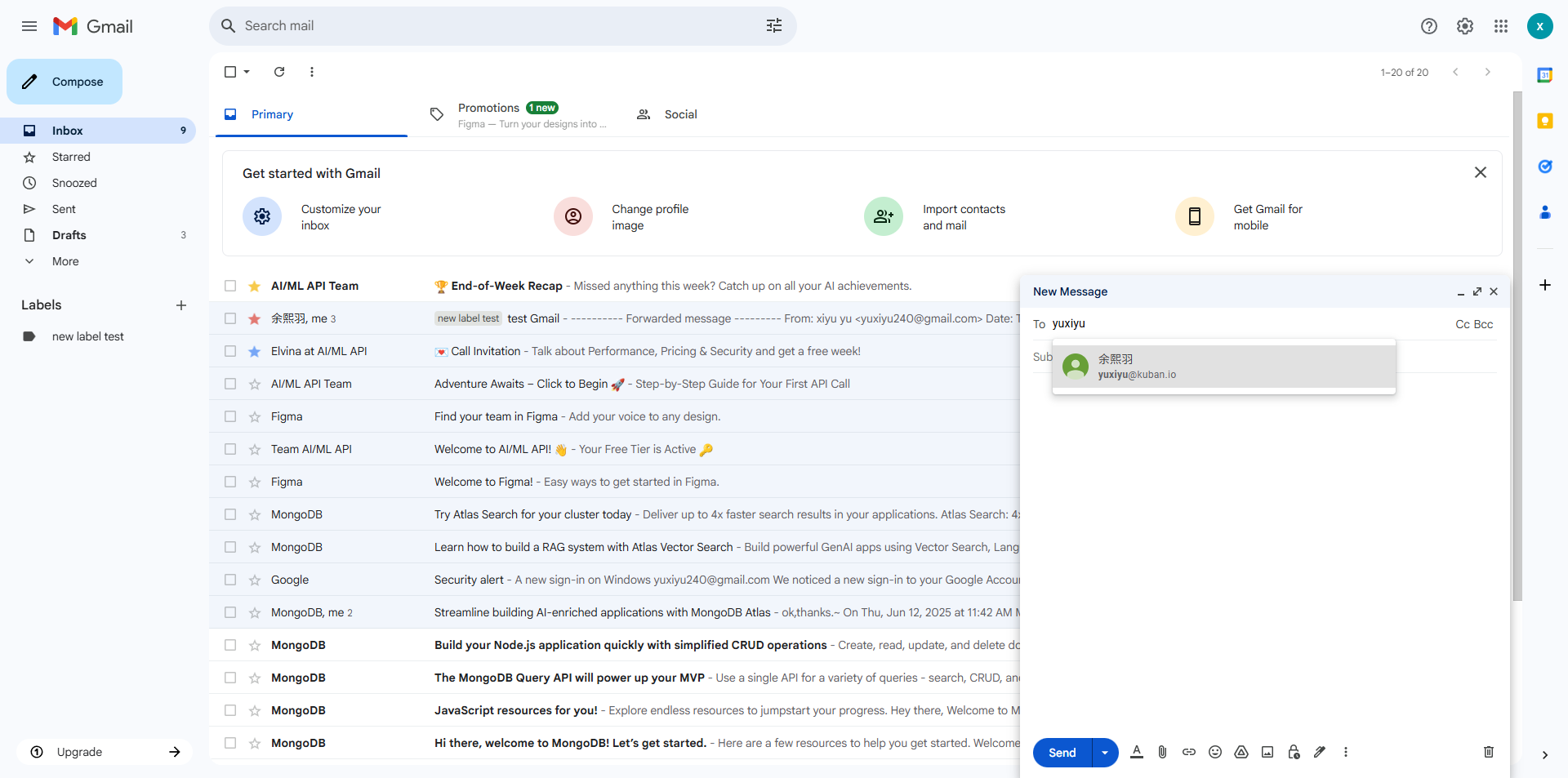Attach files with the paperclip icon
Screen dimensions: 1568x778
tap(1163, 752)
